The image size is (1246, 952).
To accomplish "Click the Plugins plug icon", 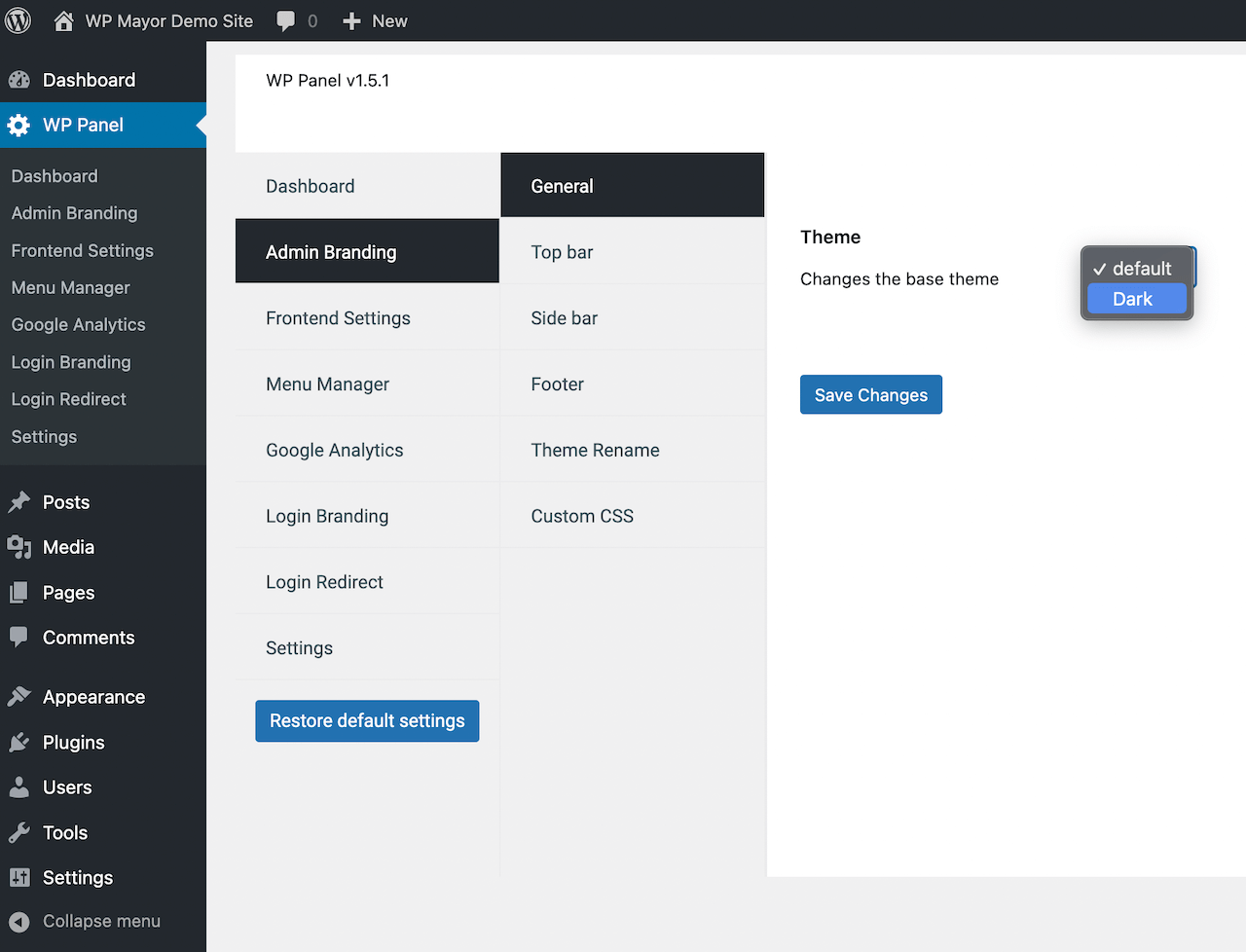I will [x=18, y=742].
